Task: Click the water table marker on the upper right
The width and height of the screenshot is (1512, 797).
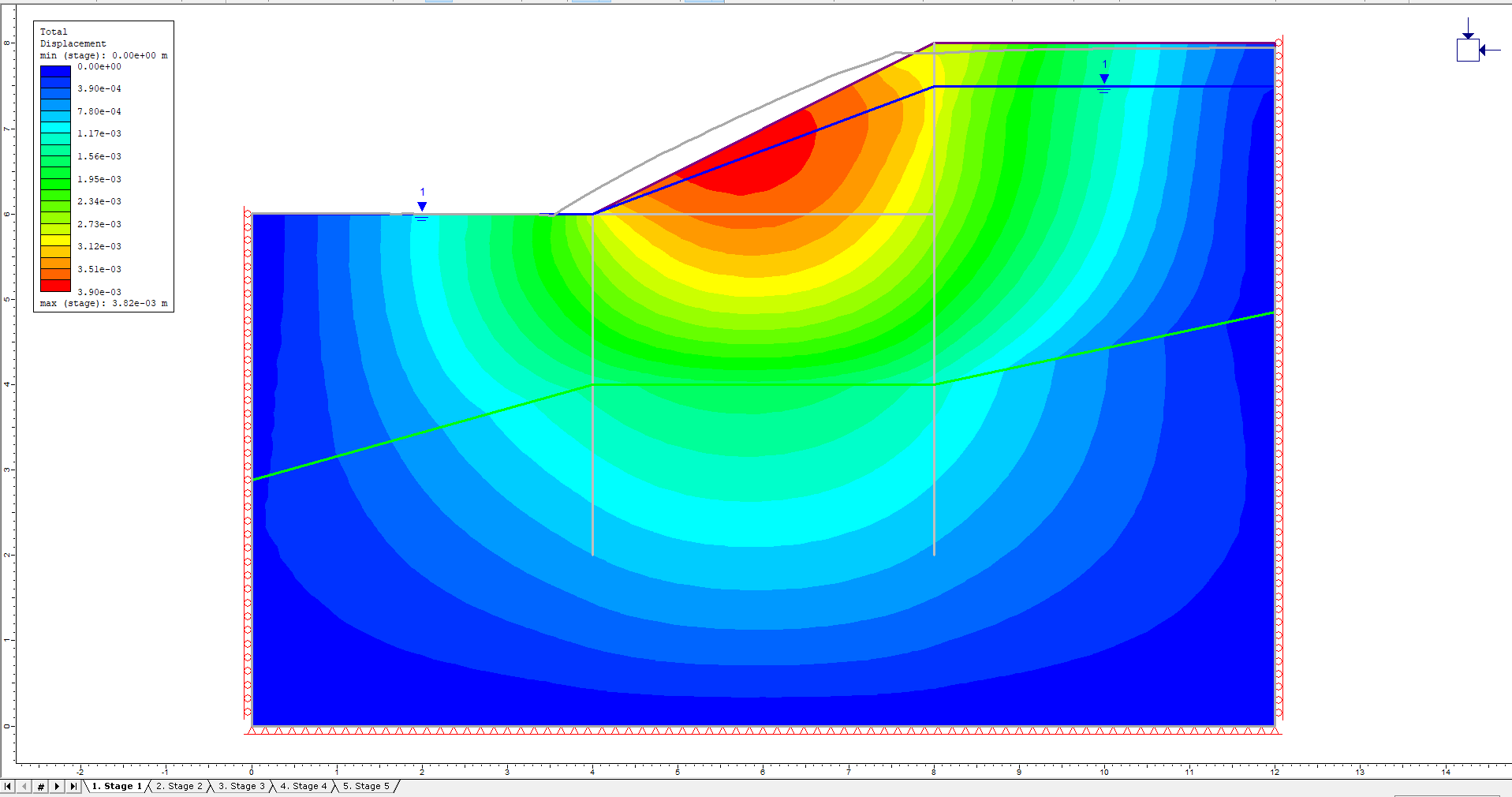Action: click(x=1104, y=79)
